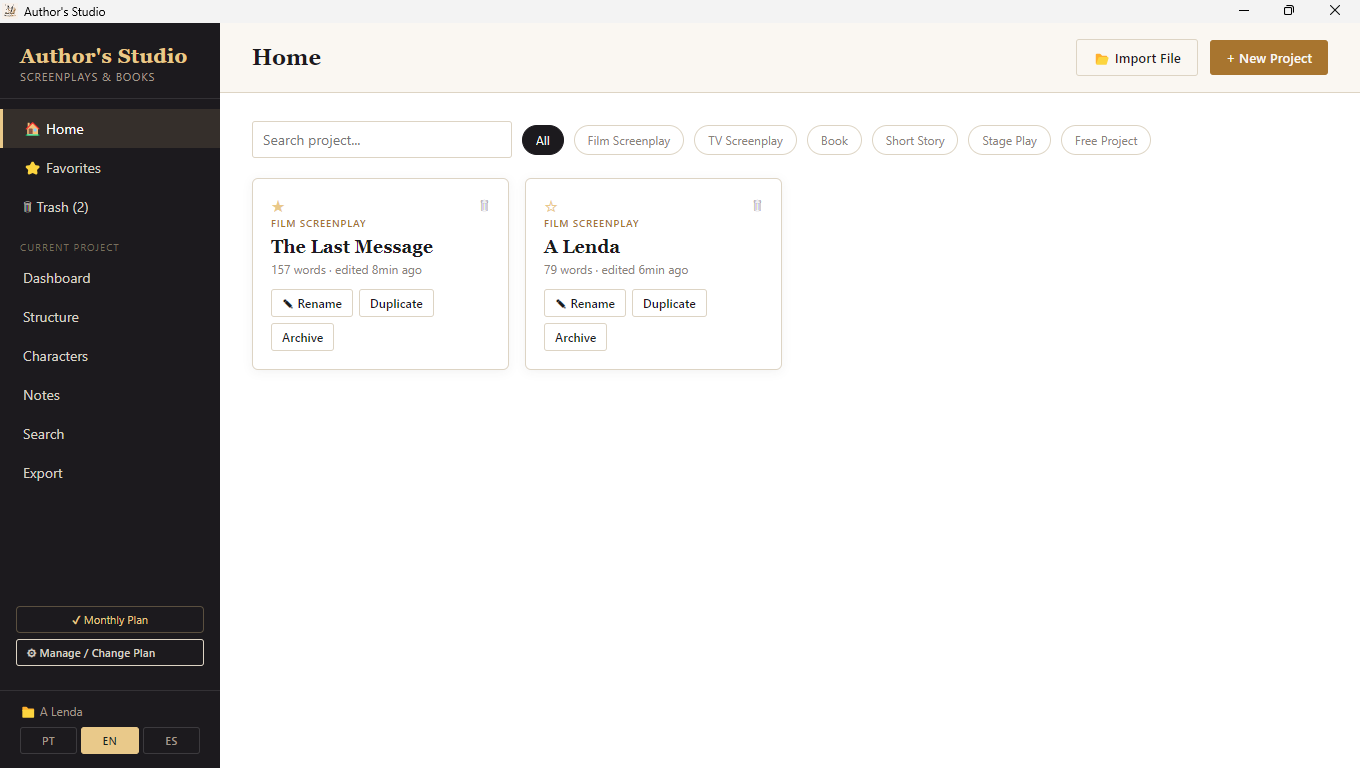The height and width of the screenshot is (768, 1360).
Task: Select the All filter chip
Action: [543, 140]
